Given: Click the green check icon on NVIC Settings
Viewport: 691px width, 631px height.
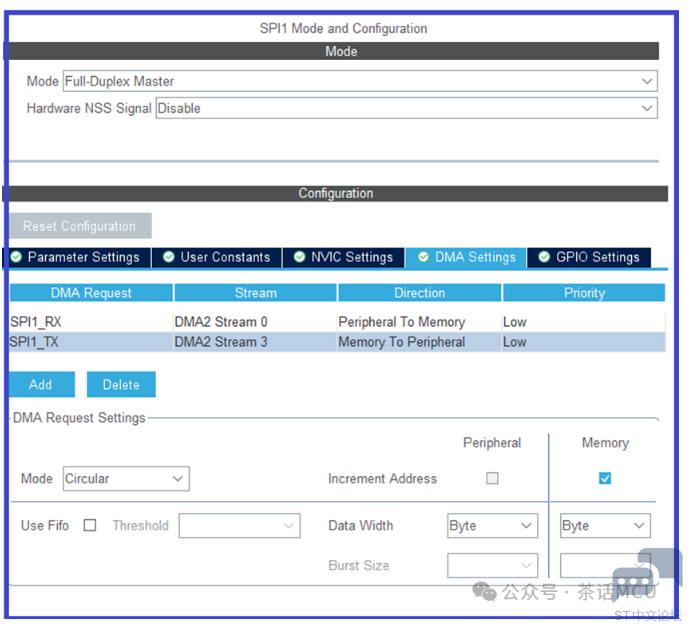Looking at the screenshot, I should click(298, 257).
